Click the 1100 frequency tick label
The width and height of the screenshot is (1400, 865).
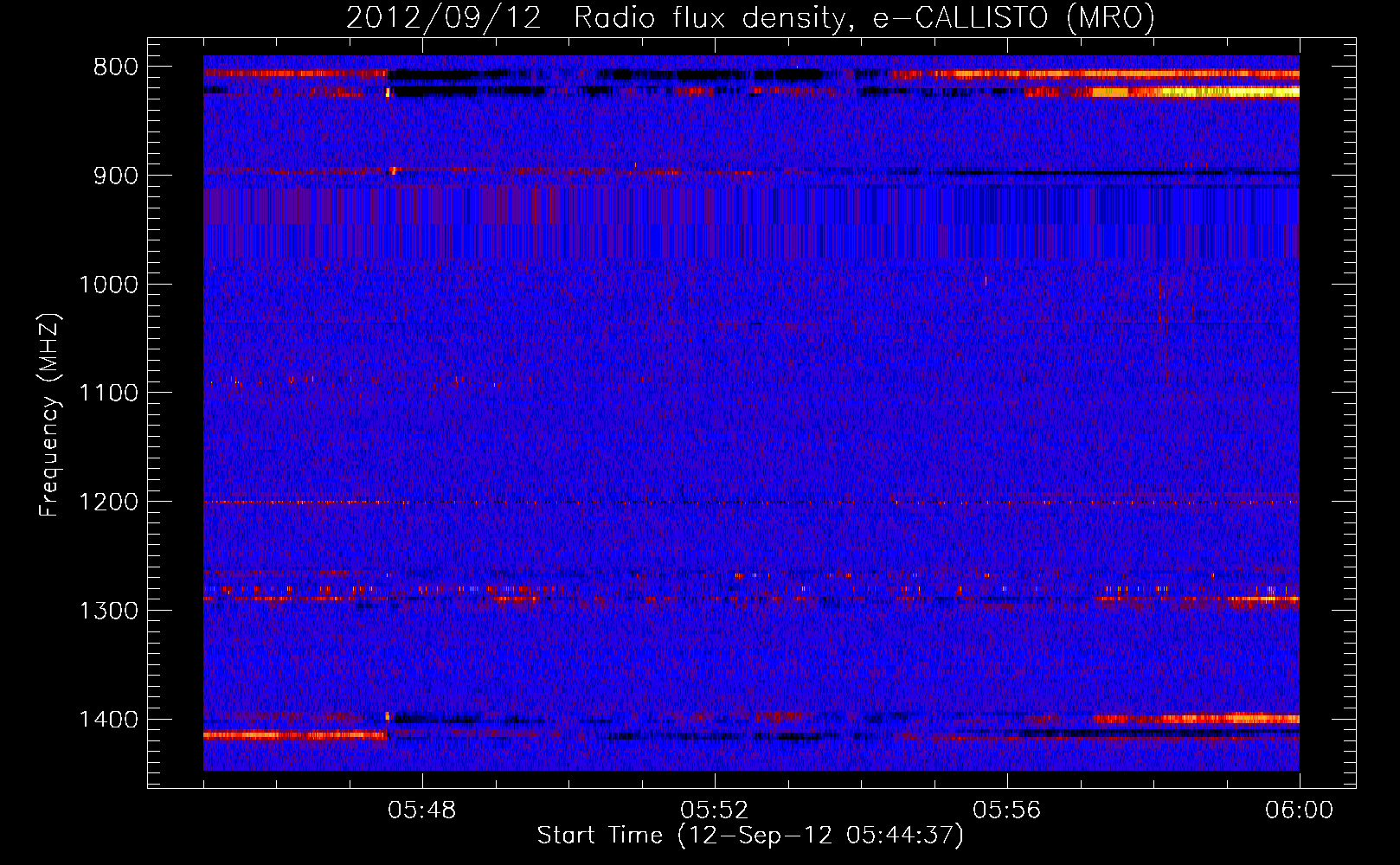(x=108, y=394)
